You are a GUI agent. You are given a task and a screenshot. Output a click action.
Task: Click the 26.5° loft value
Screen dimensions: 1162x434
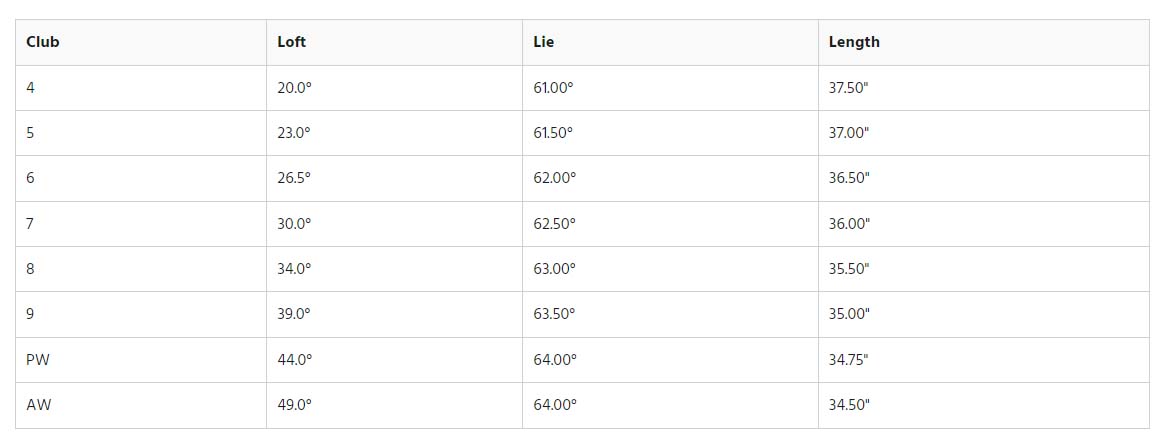(x=294, y=178)
